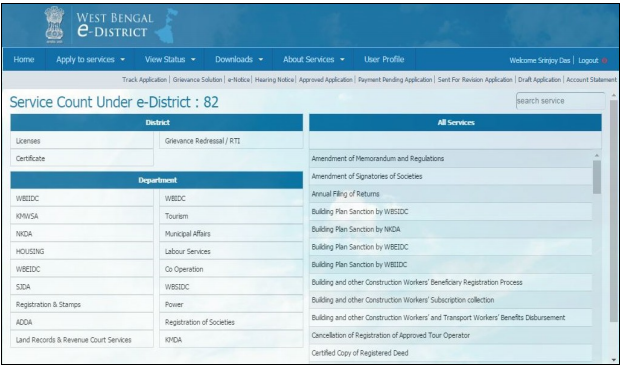Viewport: 621px width, 366px height.
Task: Select Grievance Redressal / RTI category
Action: [x=231, y=141]
